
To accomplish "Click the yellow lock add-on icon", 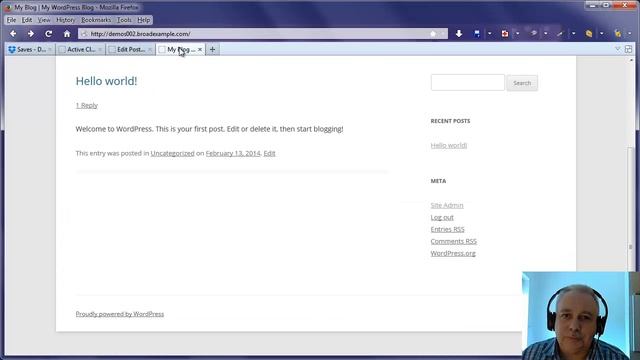I will click(x=618, y=34).
